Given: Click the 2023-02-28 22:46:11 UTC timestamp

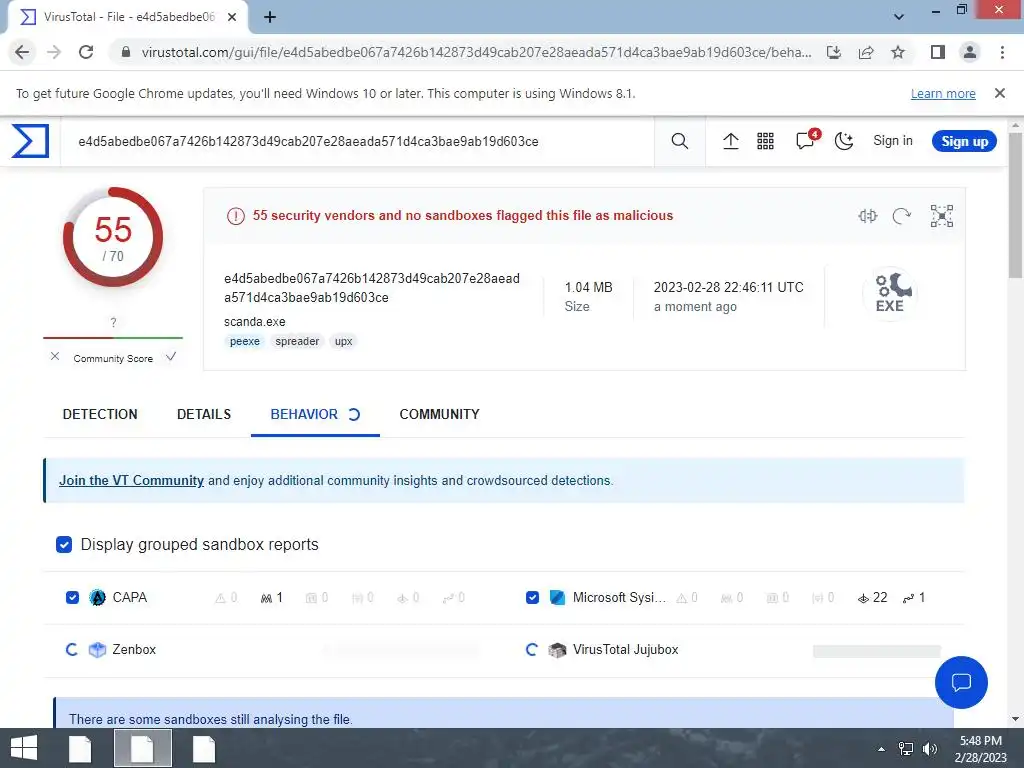Looking at the screenshot, I should pos(729,287).
